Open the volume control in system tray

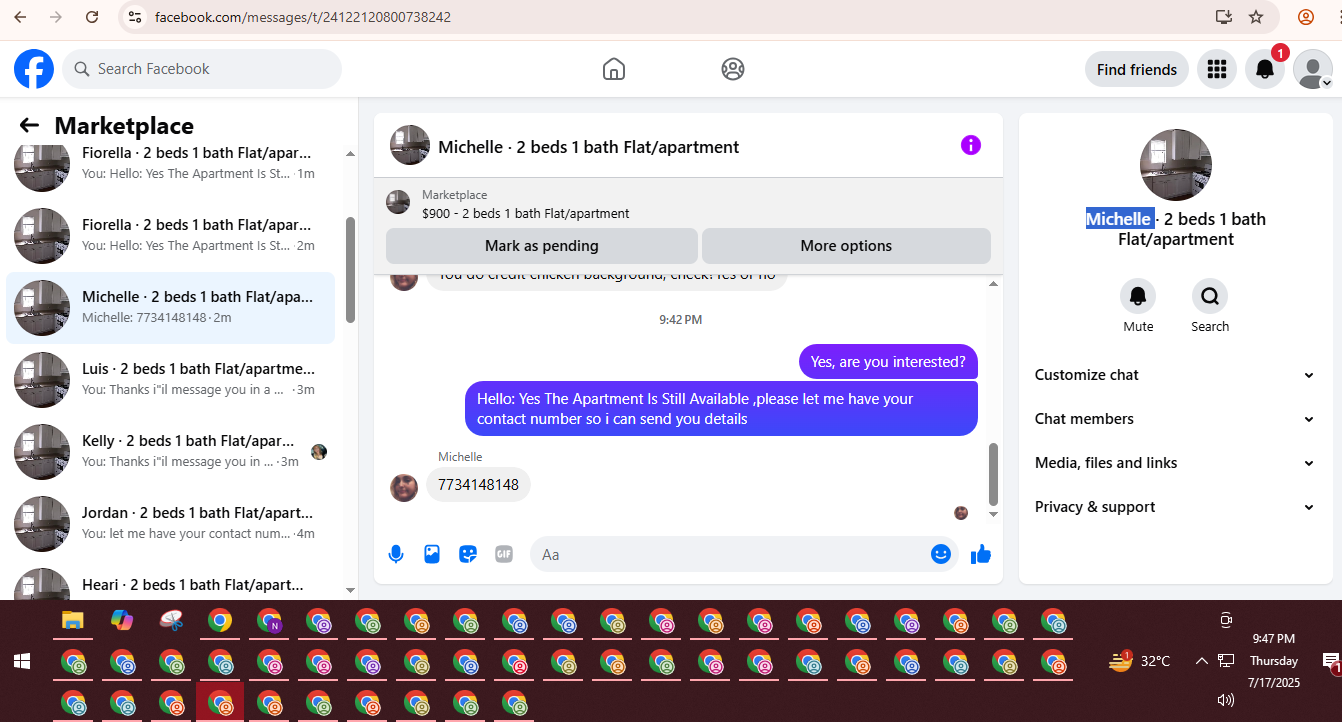[1226, 700]
